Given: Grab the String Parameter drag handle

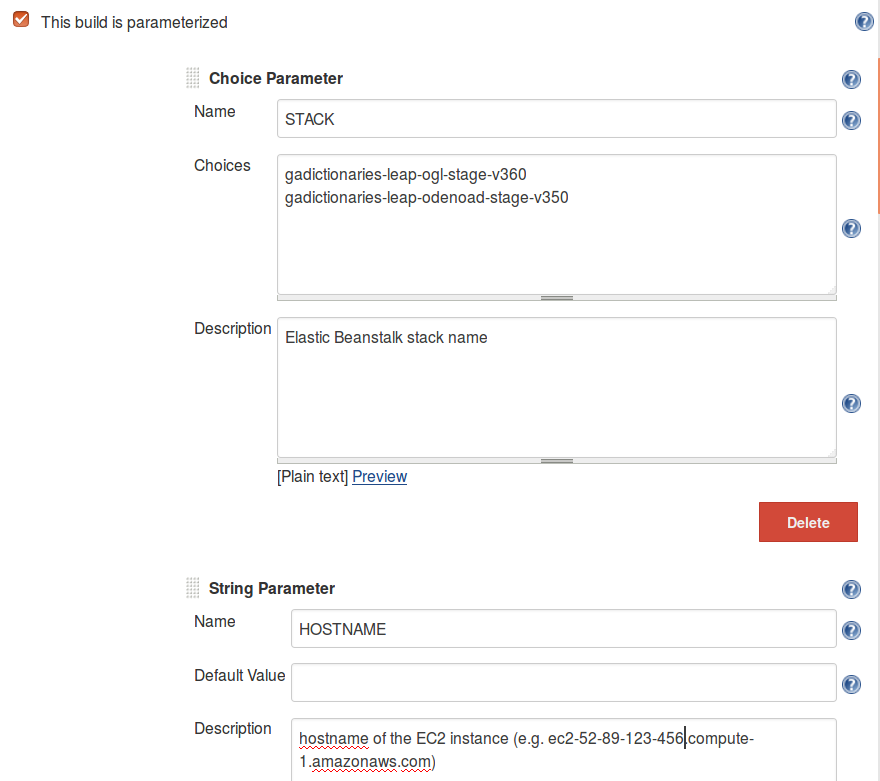Looking at the screenshot, I should point(193,588).
